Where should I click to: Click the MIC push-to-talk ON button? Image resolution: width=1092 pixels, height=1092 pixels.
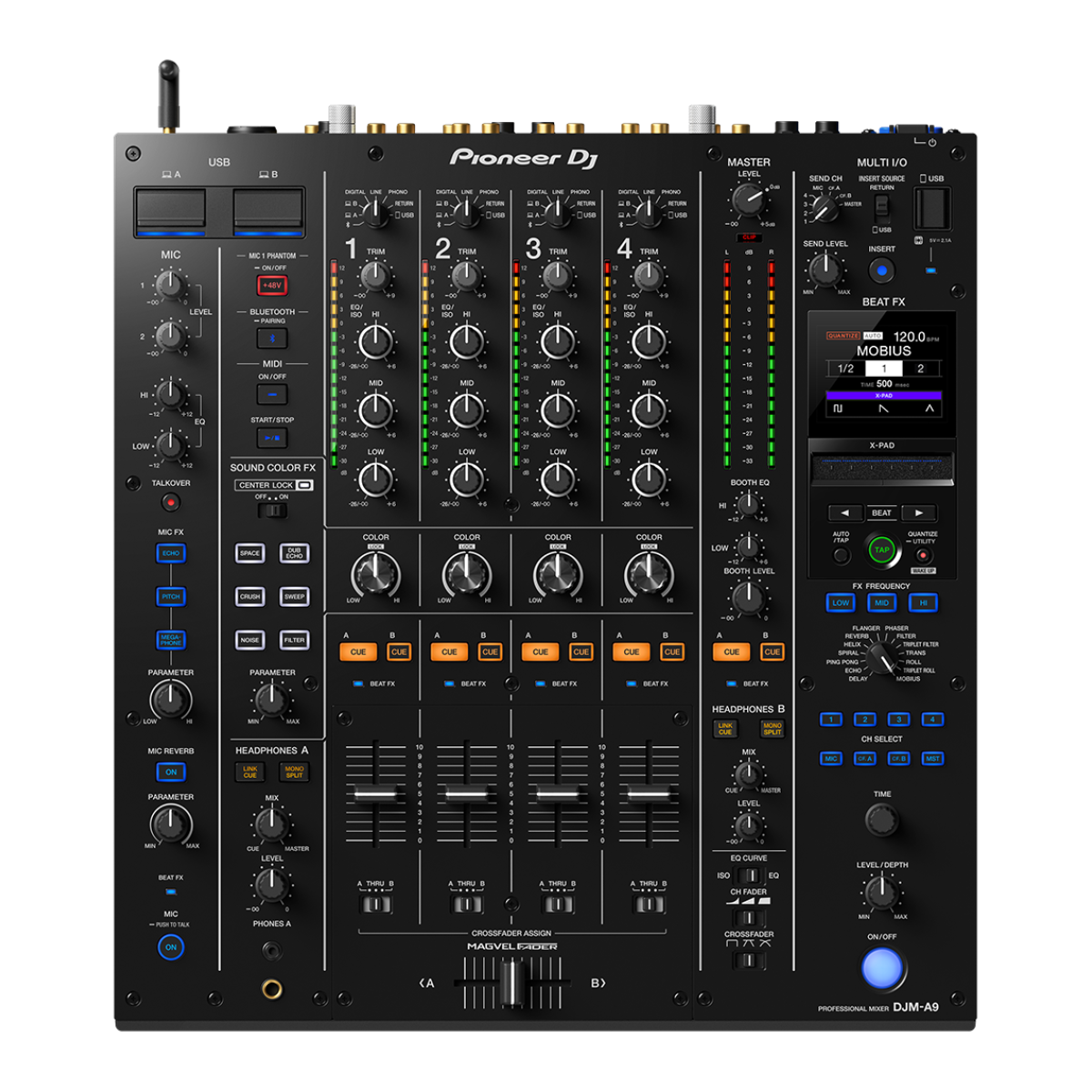point(171,947)
